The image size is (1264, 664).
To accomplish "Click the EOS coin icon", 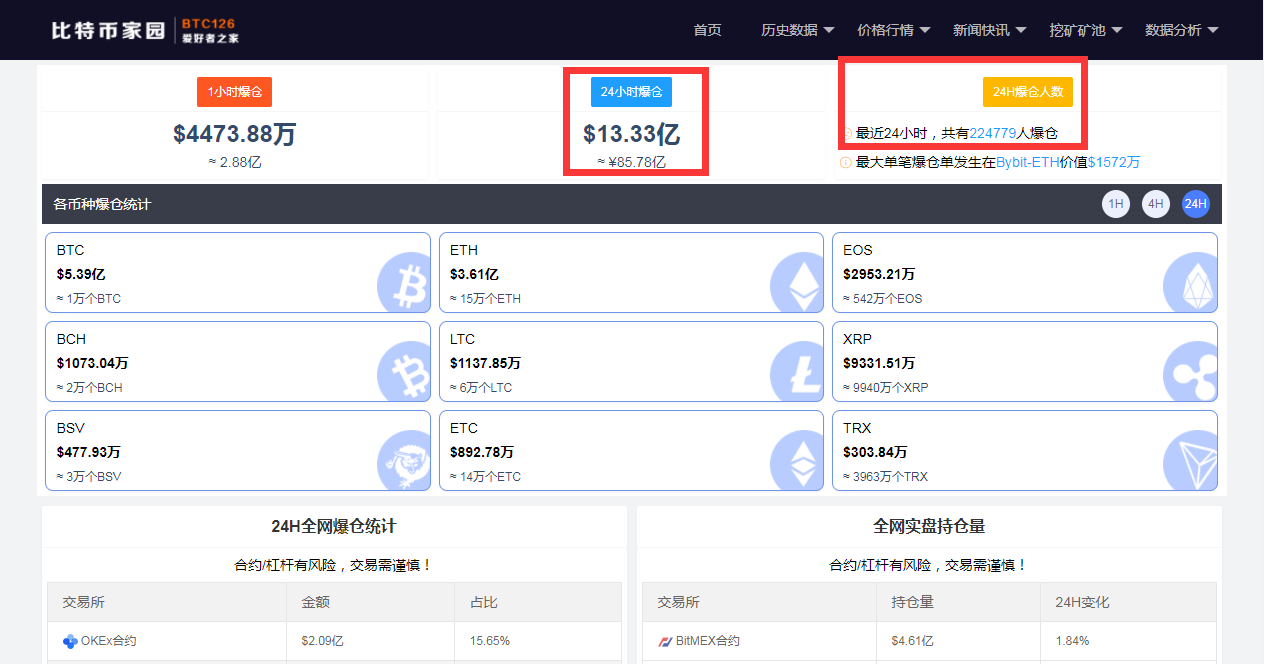I will 1191,284.
